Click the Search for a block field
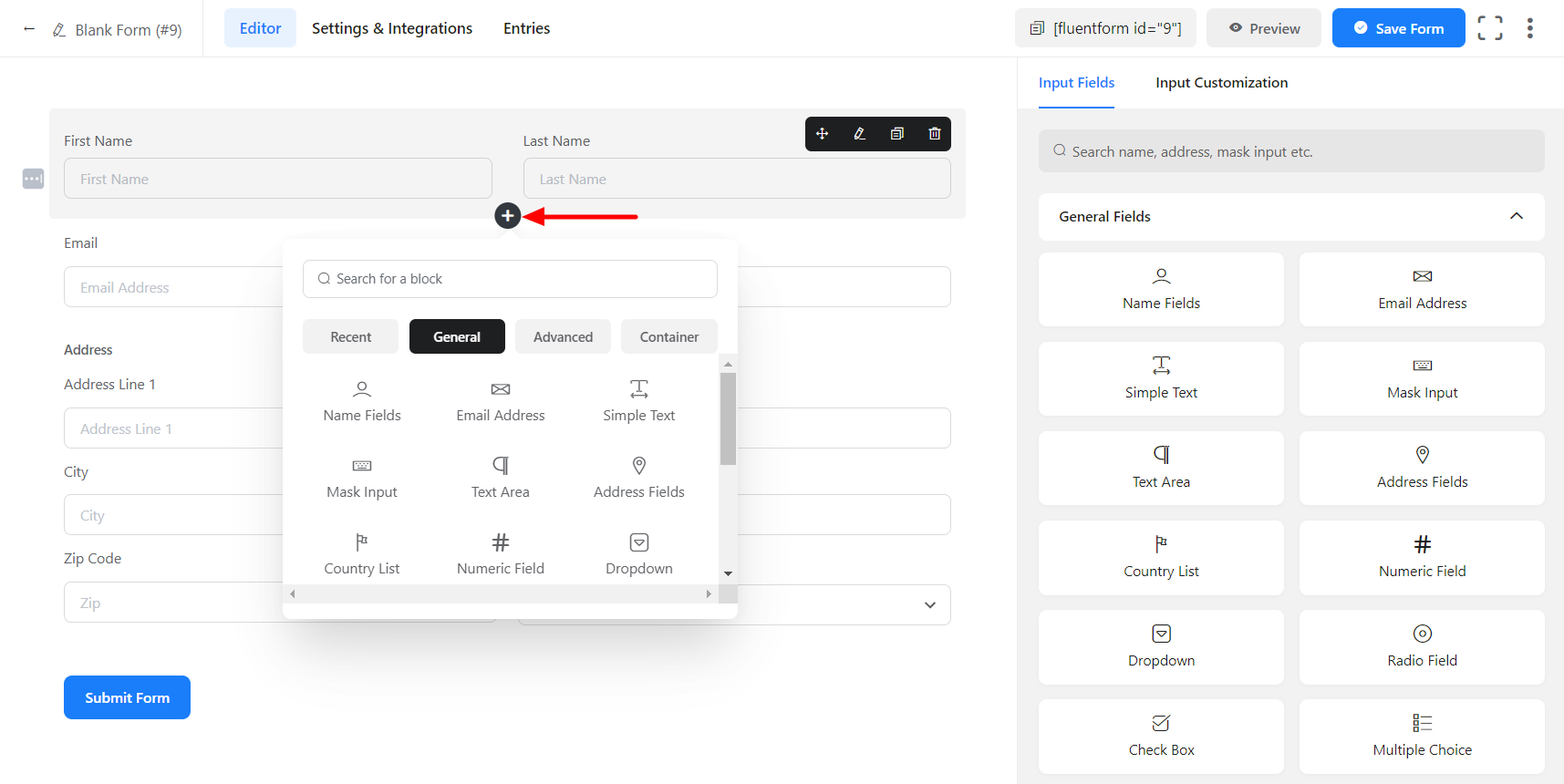 click(x=510, y=279)
